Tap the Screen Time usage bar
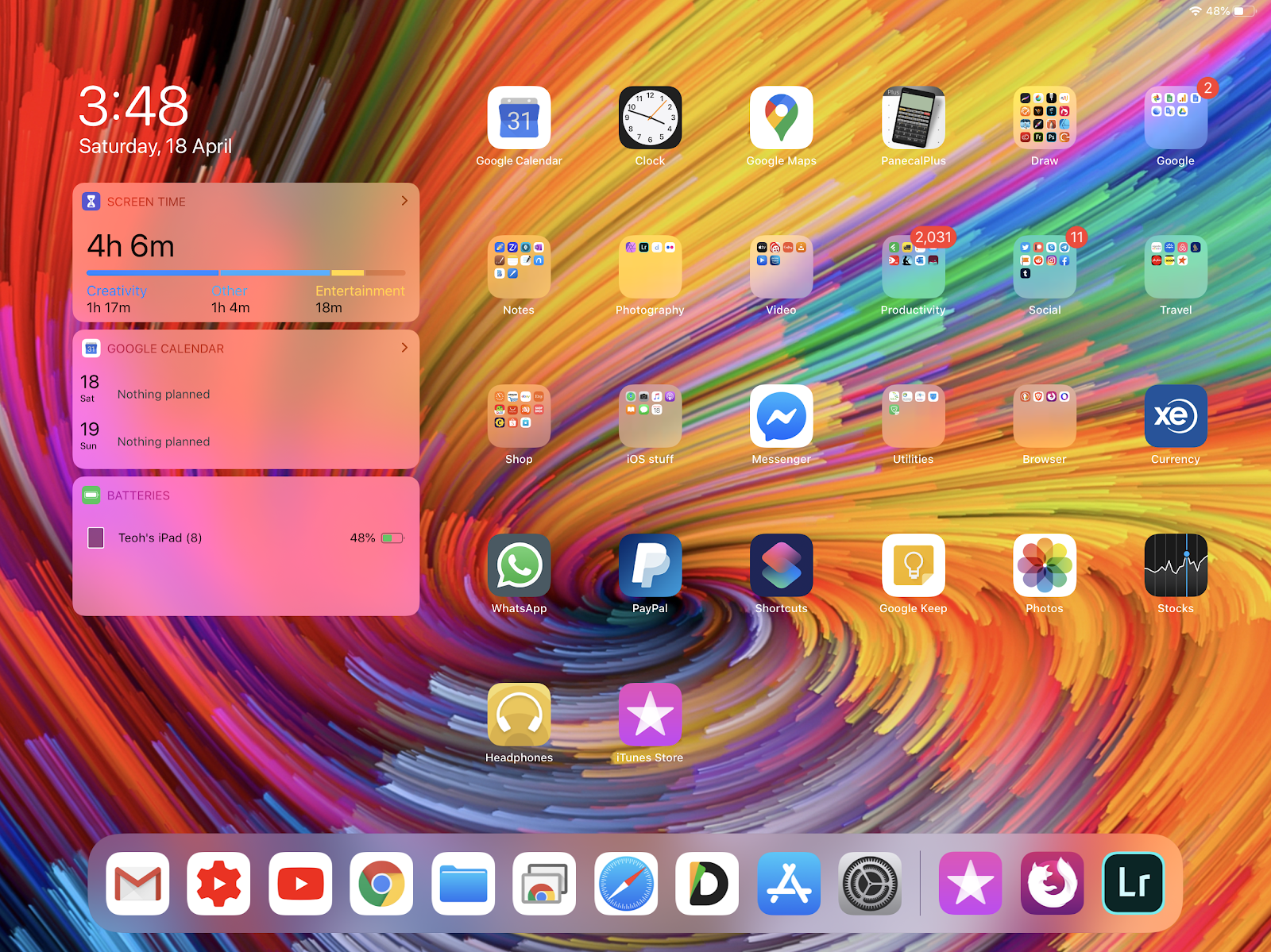 245,273
